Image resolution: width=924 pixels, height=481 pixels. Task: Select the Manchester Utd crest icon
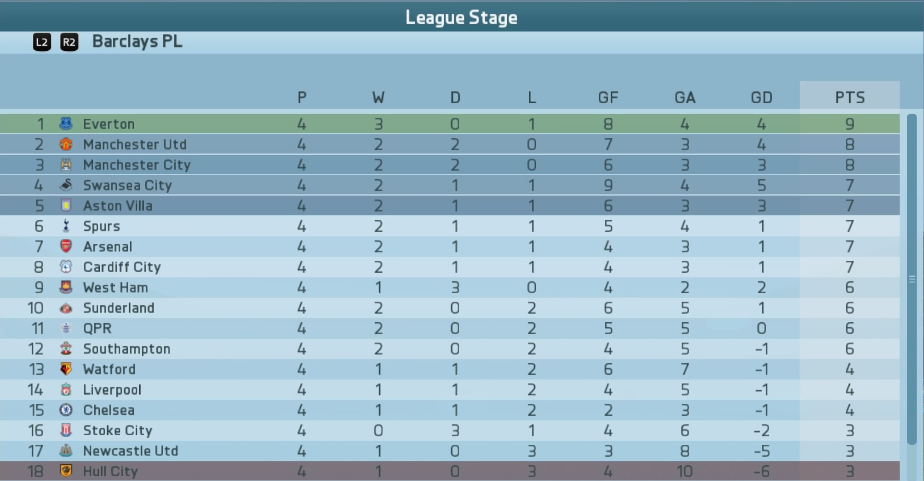coord(65,144)
